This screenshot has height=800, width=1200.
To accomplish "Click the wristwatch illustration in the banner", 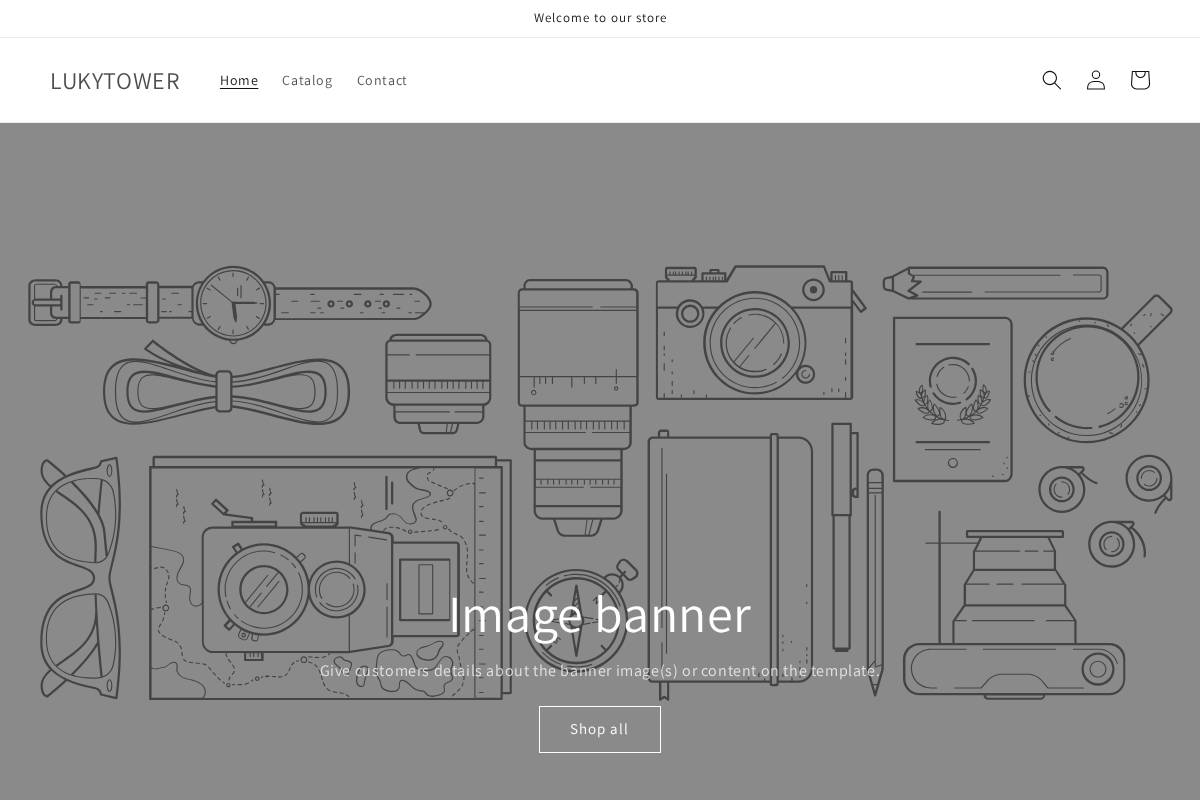I will pos(233,300).
